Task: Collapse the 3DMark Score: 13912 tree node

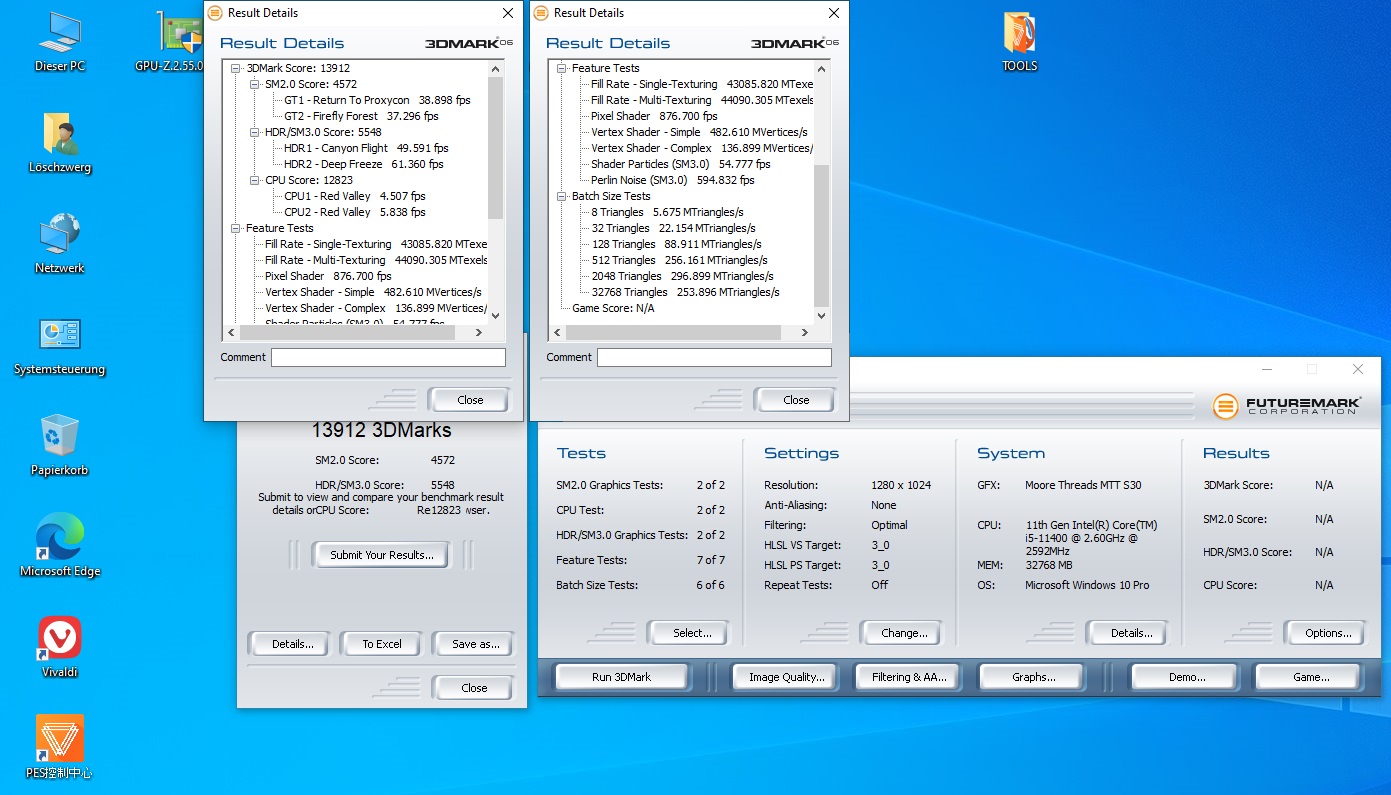Action: click(x=237, y=68)
